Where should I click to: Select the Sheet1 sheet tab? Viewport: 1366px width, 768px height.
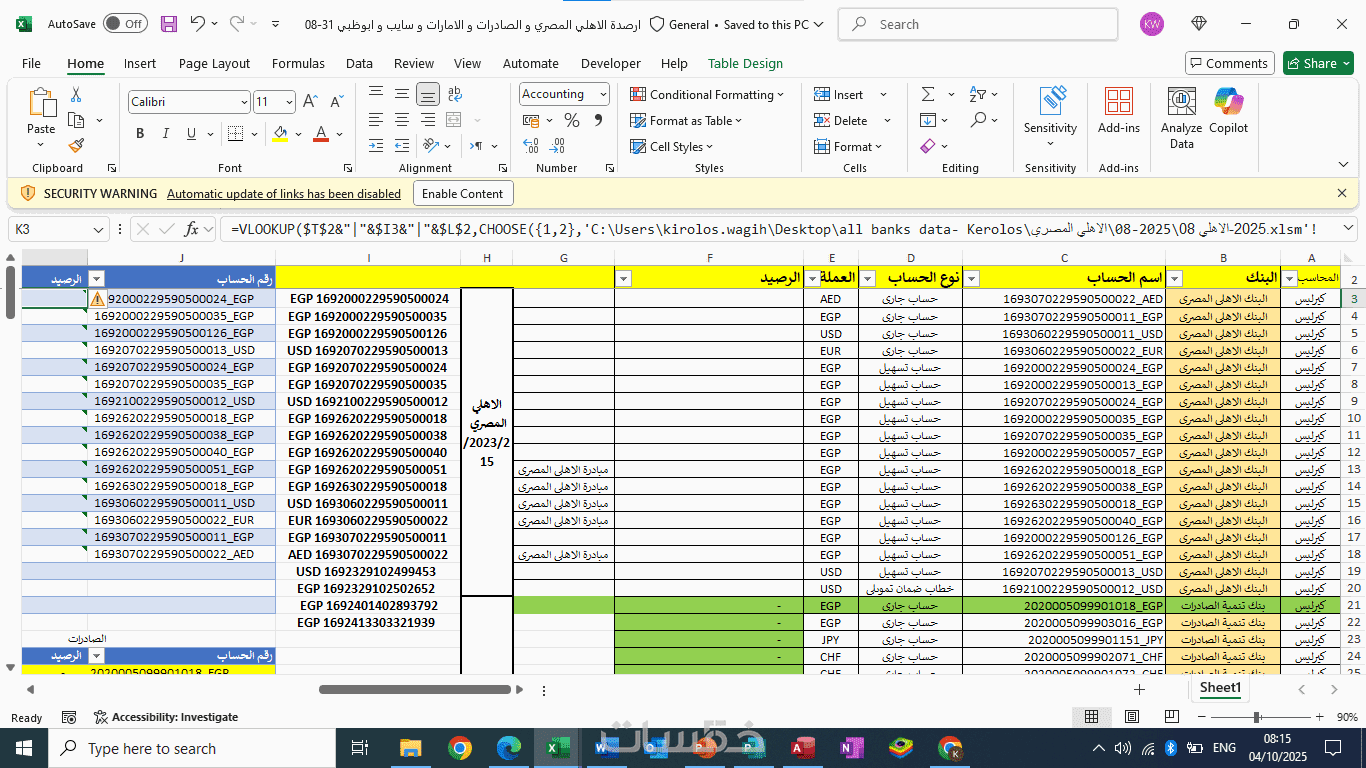1220,688
